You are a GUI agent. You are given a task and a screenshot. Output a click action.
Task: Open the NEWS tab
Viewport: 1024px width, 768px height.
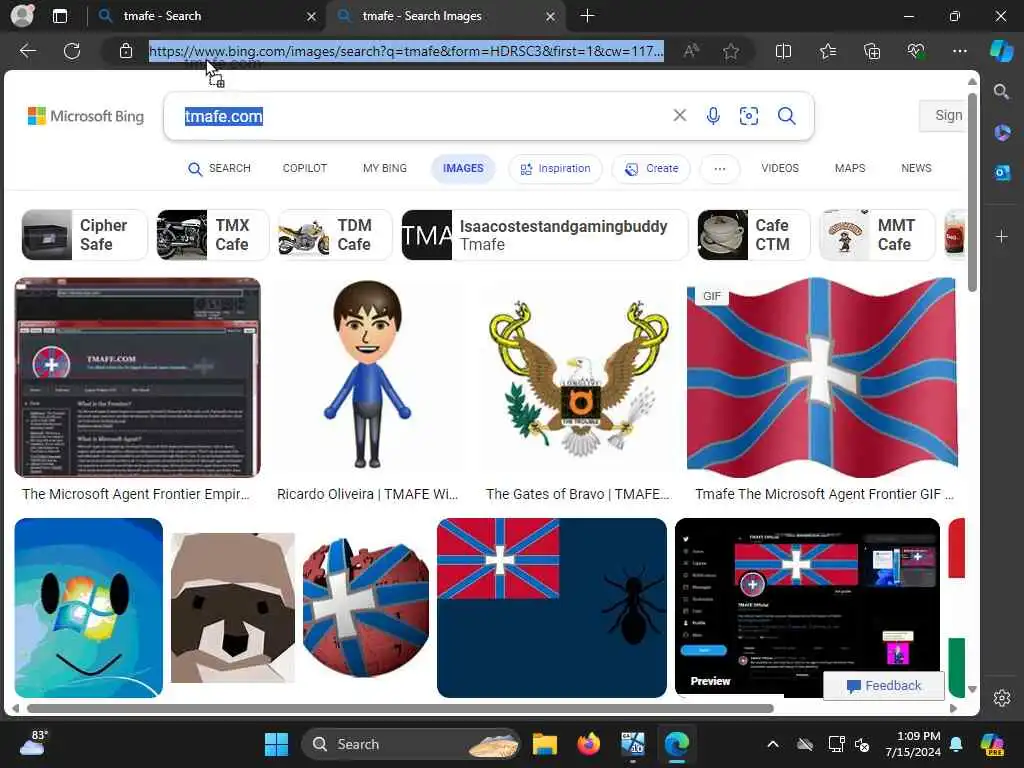[x=916, y=168]
